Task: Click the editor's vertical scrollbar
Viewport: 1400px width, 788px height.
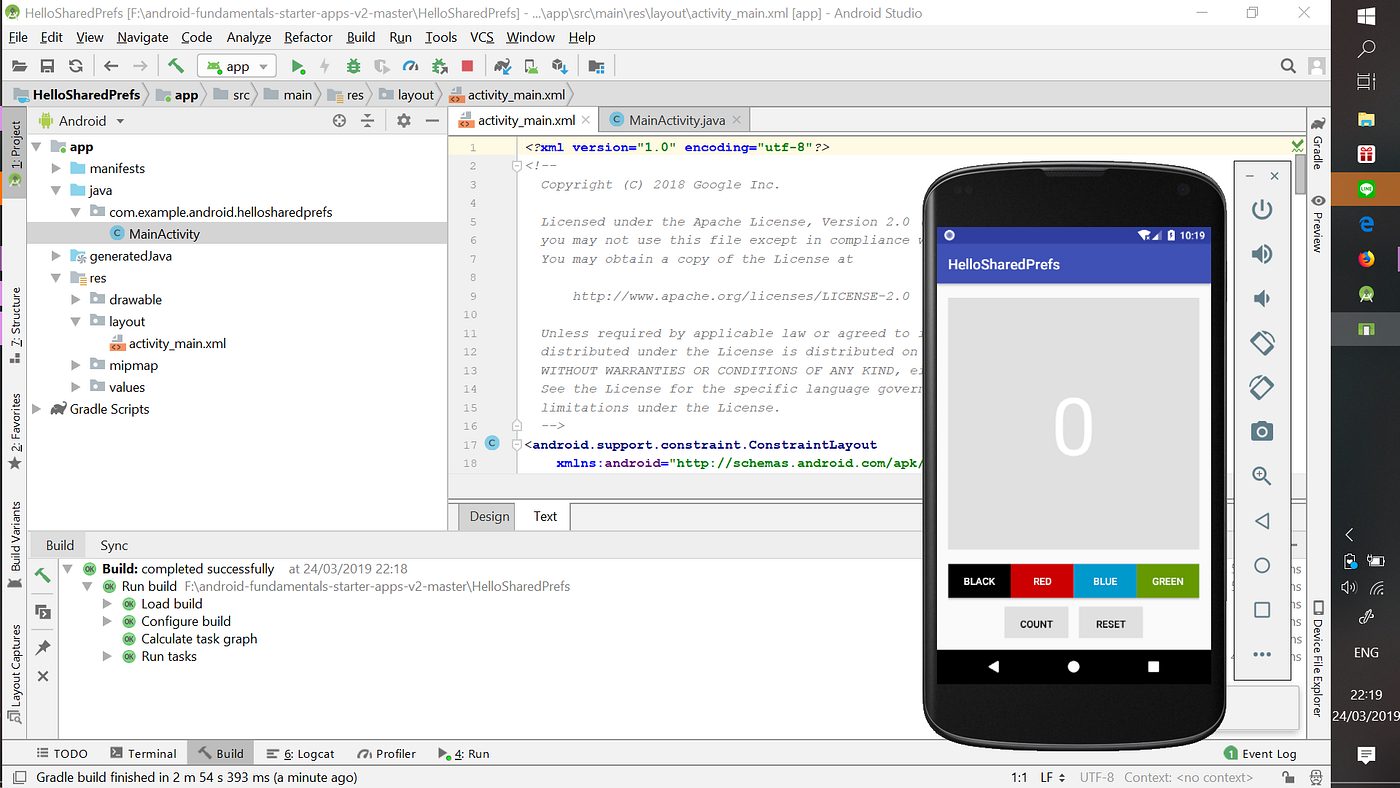Action: pos(1300,175)
